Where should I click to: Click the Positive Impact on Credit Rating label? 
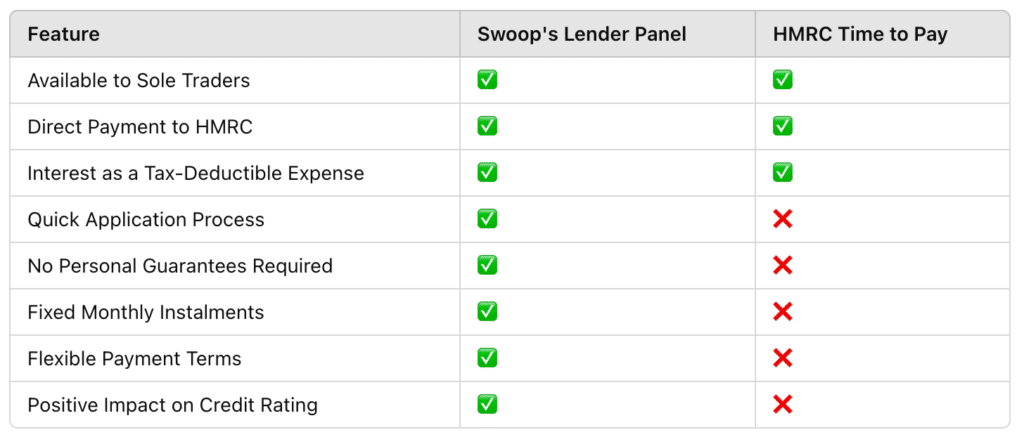[x=172, y=405]
